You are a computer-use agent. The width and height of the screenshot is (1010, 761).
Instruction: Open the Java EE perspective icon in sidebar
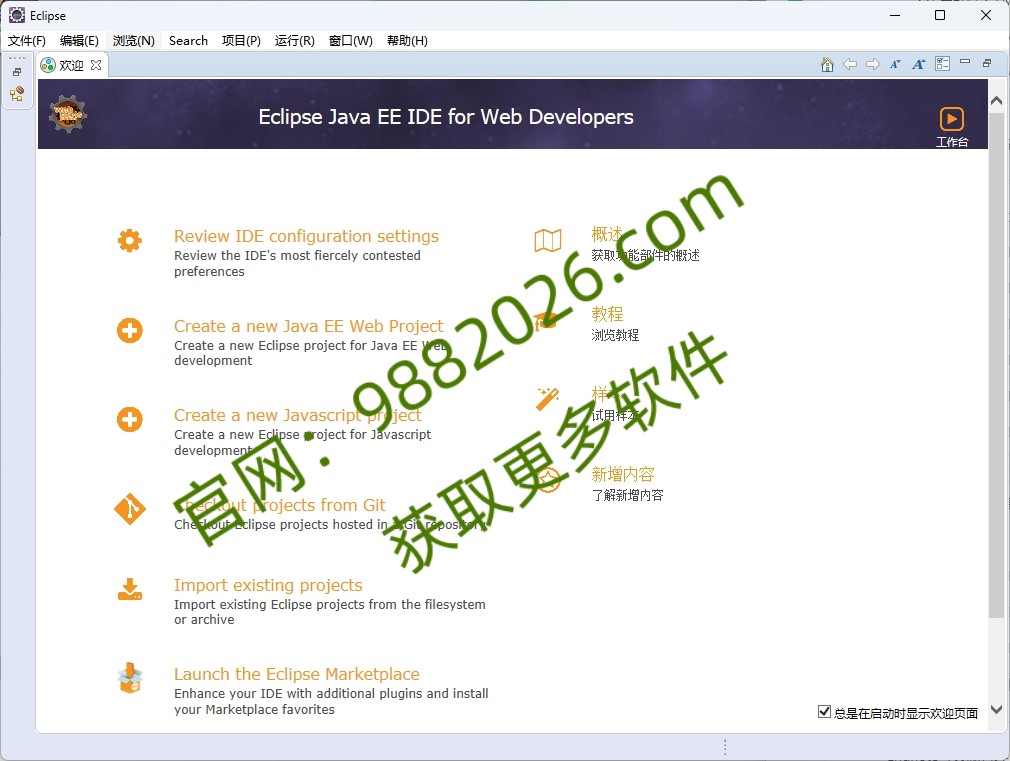click(x=16, y=93)
